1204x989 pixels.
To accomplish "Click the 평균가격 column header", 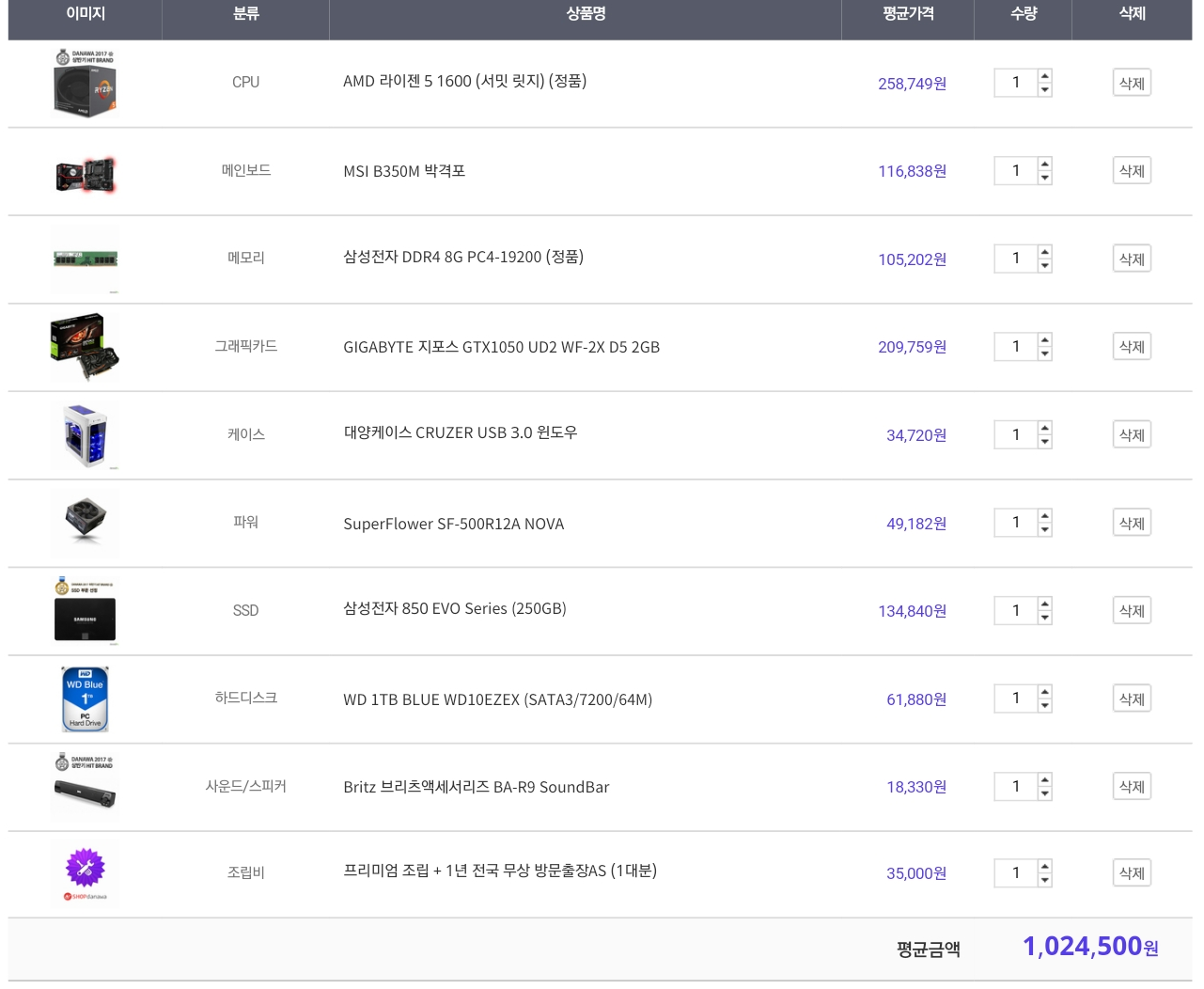I will 908,14.
